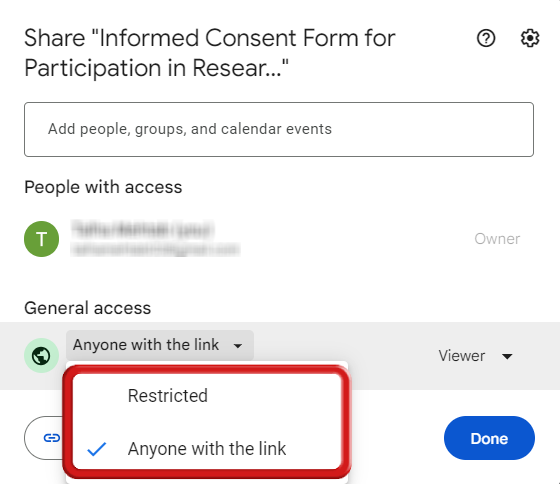Click the blue checkmark beside Anyone with the link
The width and height of the screenshot is (560, 484).
97,449
